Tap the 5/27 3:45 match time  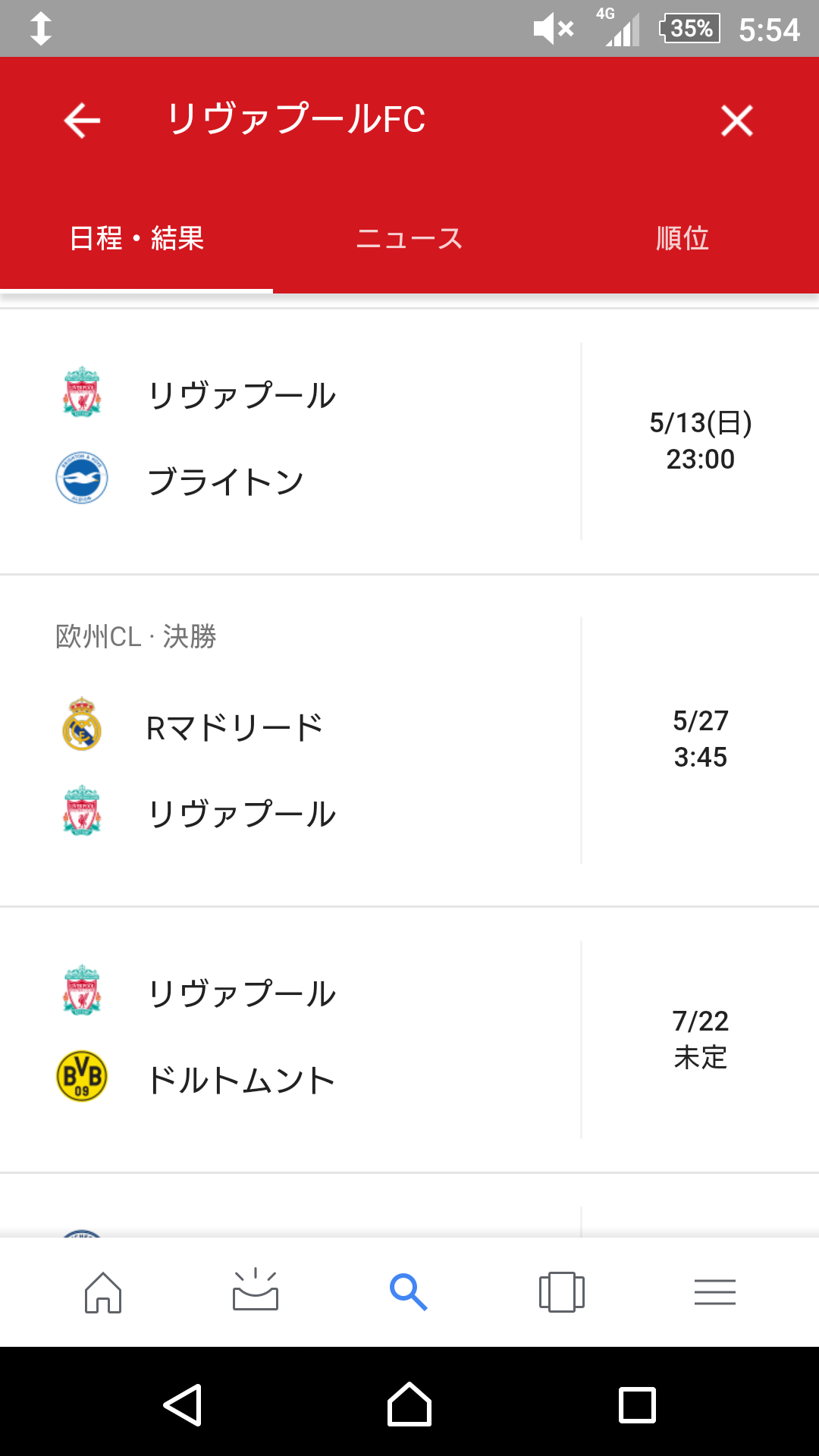tap(700, 739)
